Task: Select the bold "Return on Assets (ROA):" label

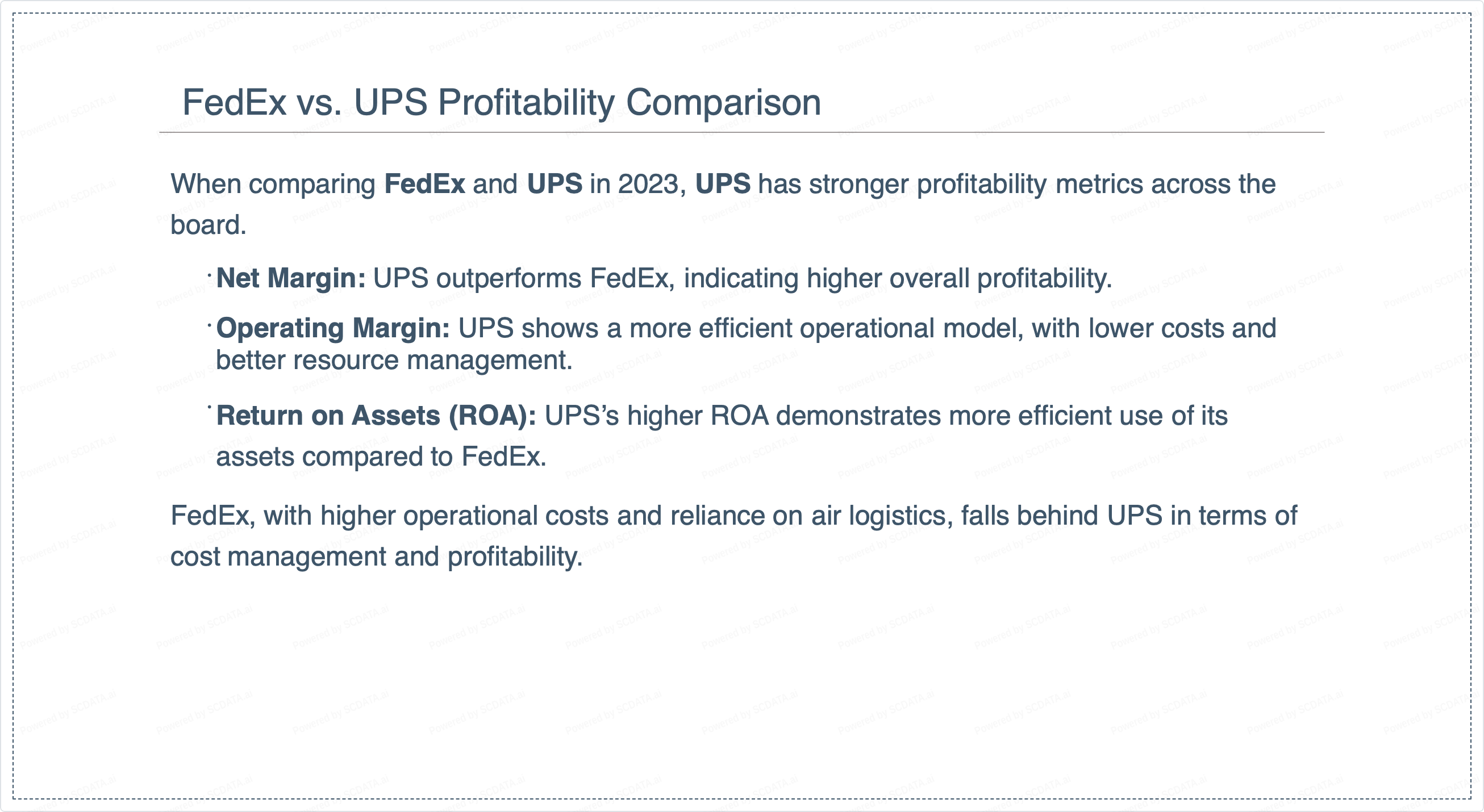Action: (376, 416)
